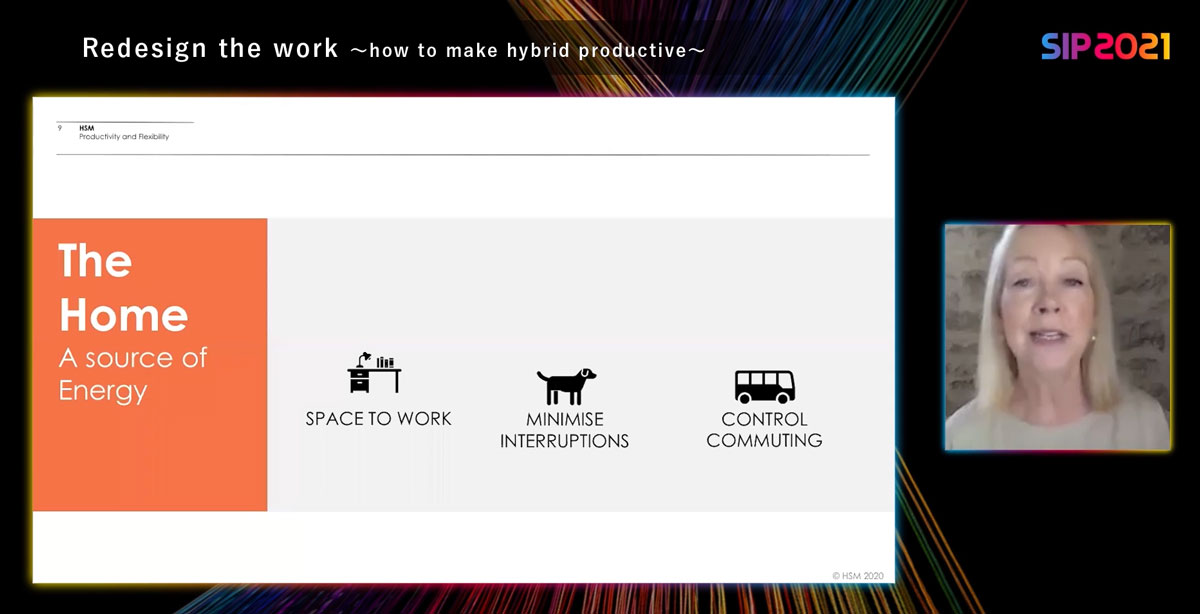The width and height of the screenshot is (1200, 614).
Task: Click the desk with lamp icon
Action: tap(374, 373)
